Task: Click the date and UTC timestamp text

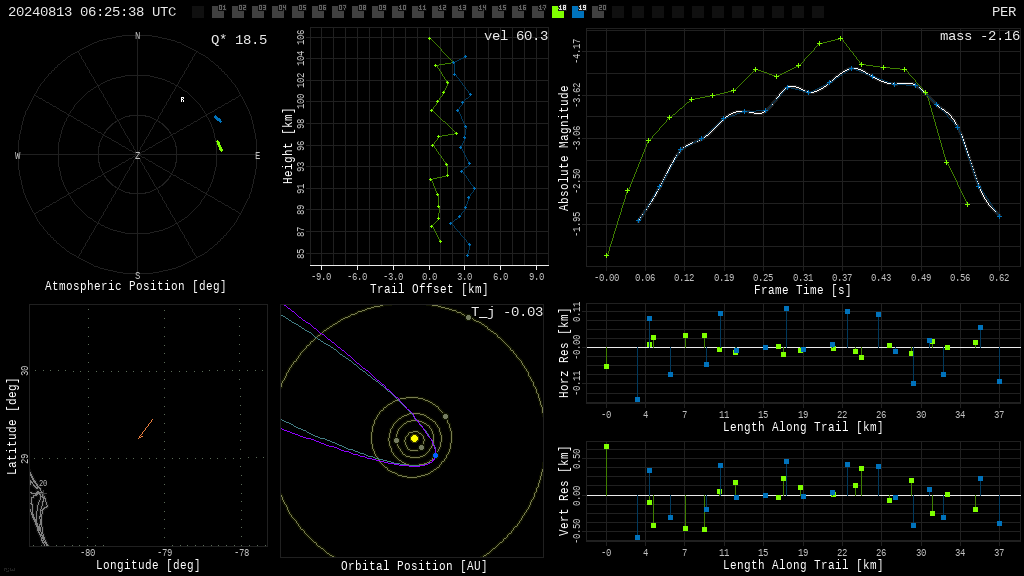Action: [92, 12]
